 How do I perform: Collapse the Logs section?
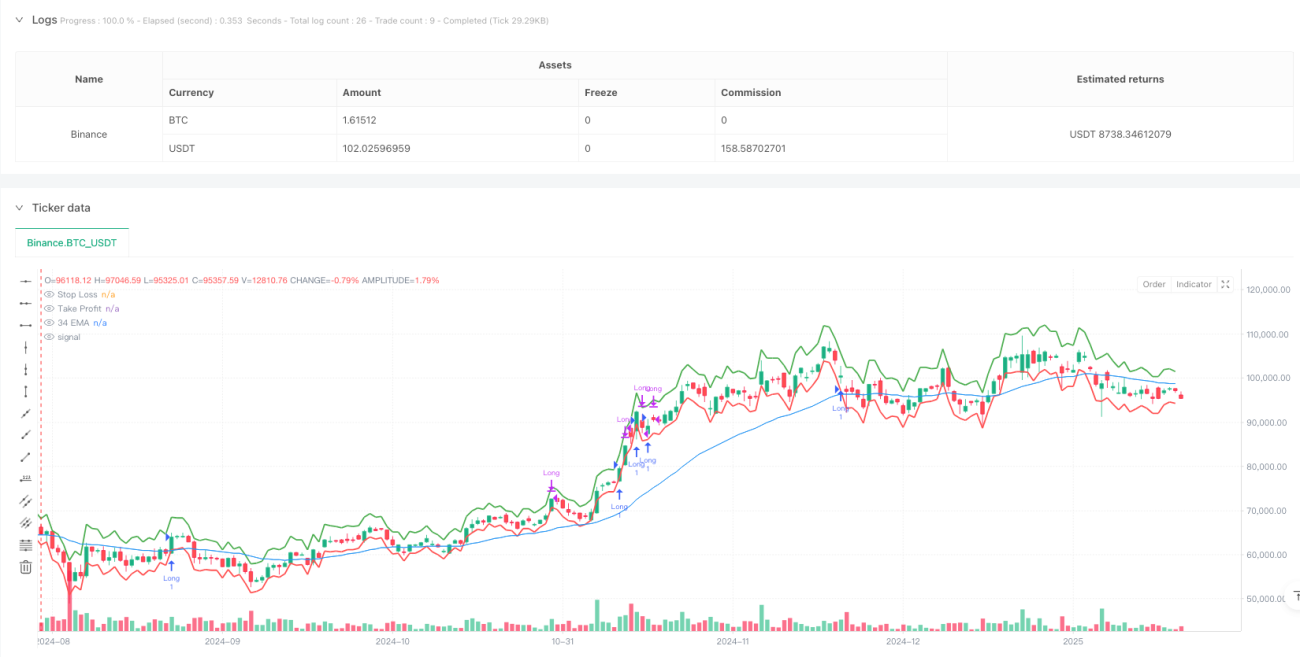tap(19, 20)
